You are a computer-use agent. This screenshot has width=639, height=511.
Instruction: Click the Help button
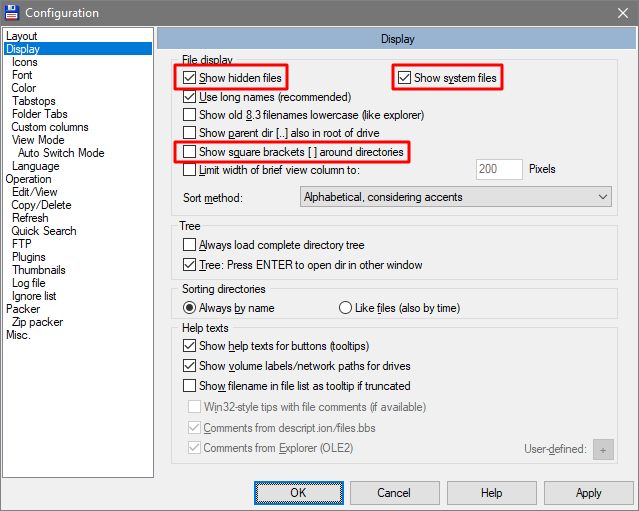tap(491, 493)
